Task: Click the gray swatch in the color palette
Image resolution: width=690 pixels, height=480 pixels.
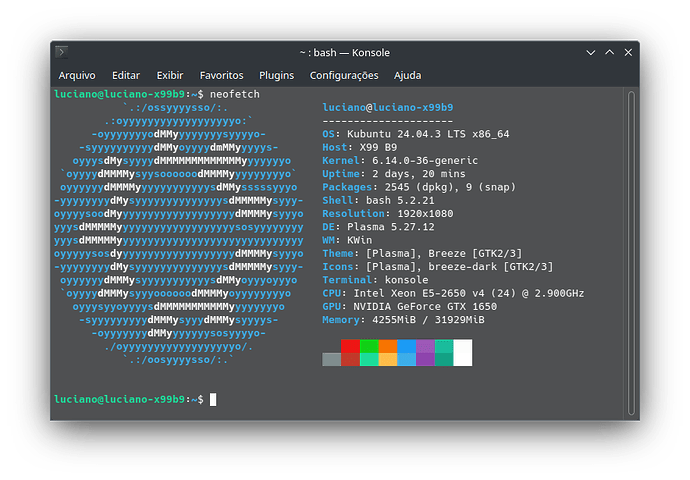Action: coord(331,359)
